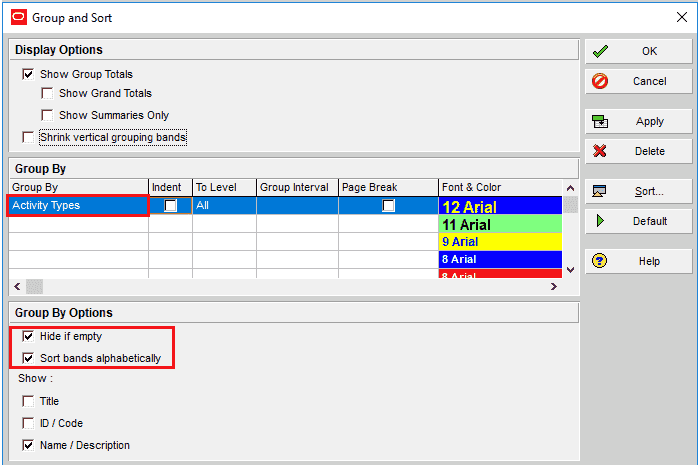This screenshot has width=700, height=465.
Task: Uncheck Show Group Totals
Action: click(x=28, y=74)
